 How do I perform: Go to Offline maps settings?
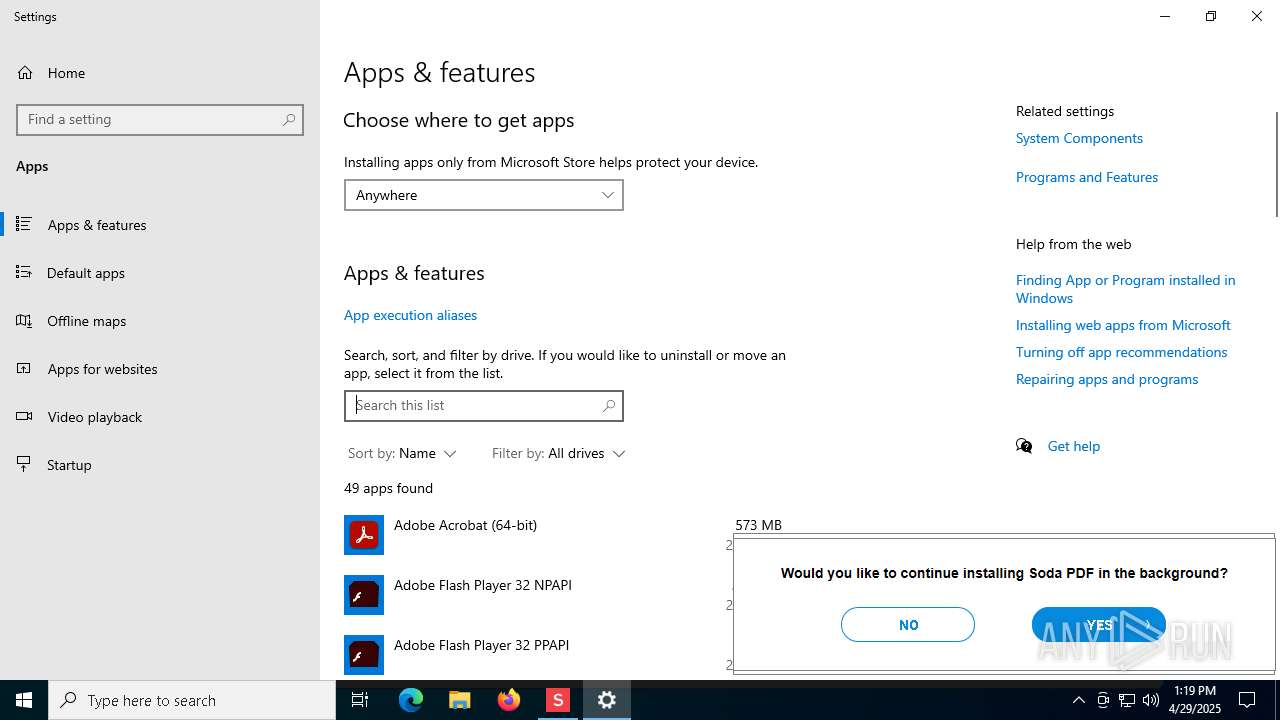(160, 321)
